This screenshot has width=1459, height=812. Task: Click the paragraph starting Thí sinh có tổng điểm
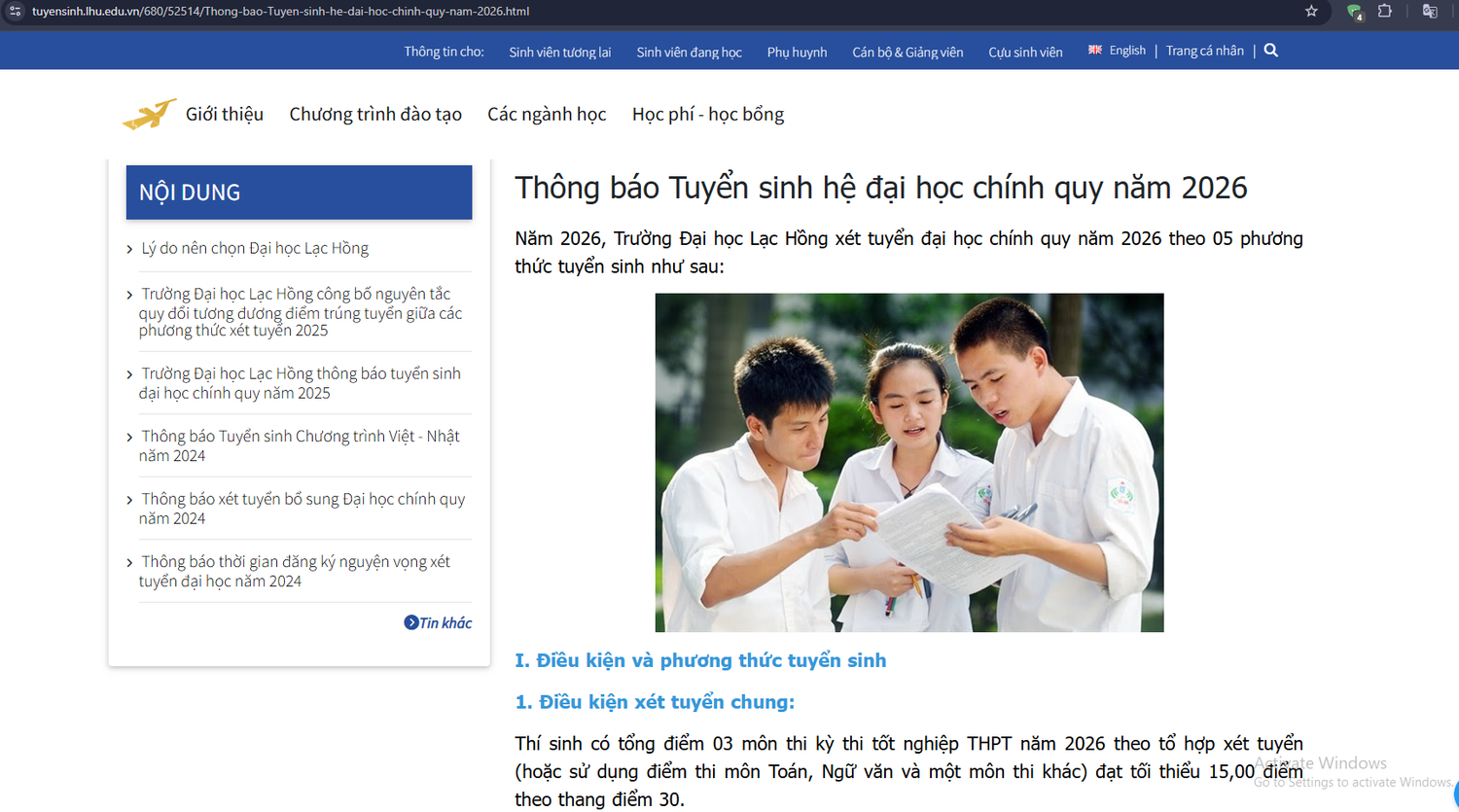(908, 771)
